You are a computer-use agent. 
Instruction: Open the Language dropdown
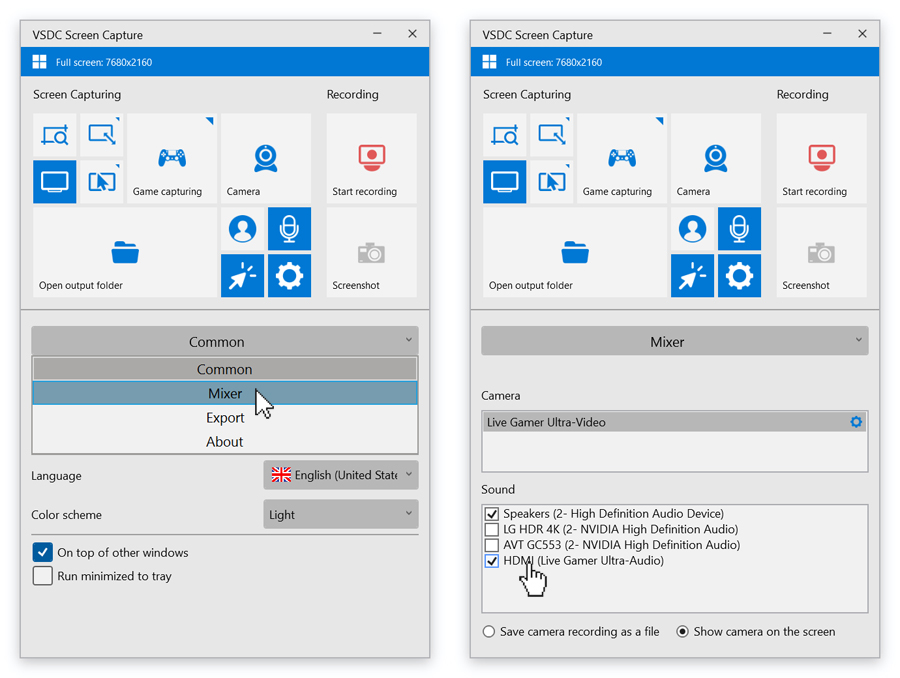[340, 475]
